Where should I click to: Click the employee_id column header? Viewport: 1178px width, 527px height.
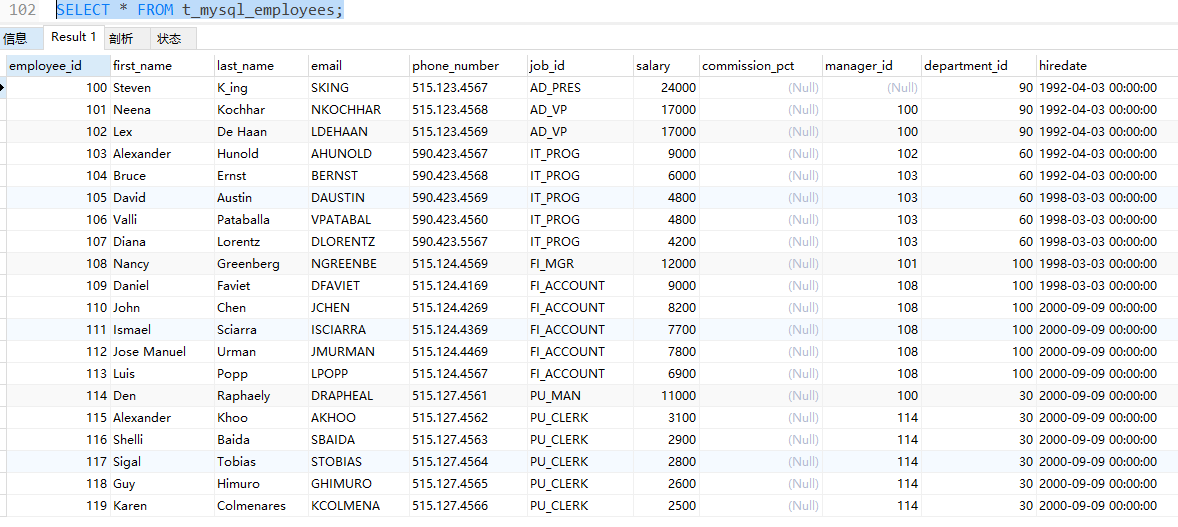pyautogui.click(x=58, y=65)
